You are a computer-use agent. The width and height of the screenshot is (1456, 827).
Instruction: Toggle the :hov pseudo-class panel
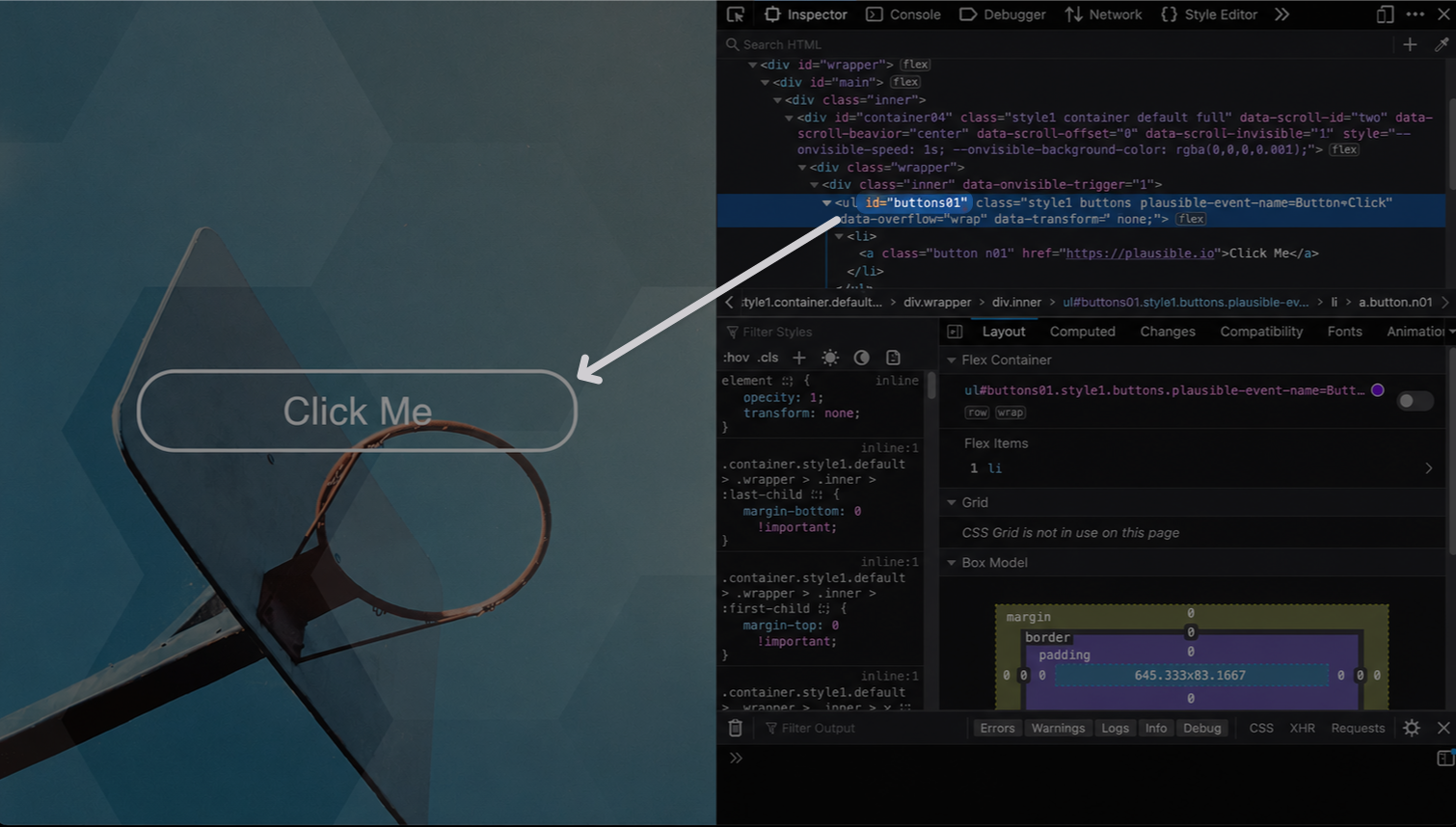pos(736,358)
